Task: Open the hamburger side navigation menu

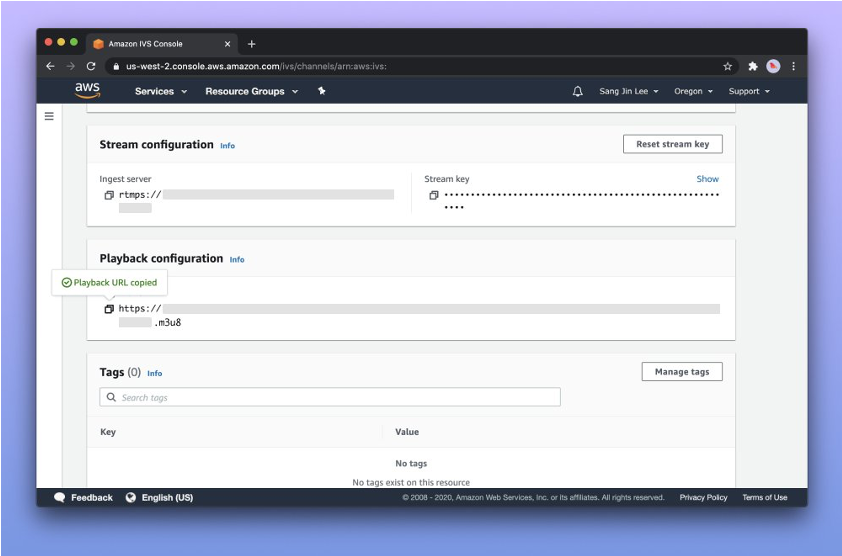Action: click(49, 116)
